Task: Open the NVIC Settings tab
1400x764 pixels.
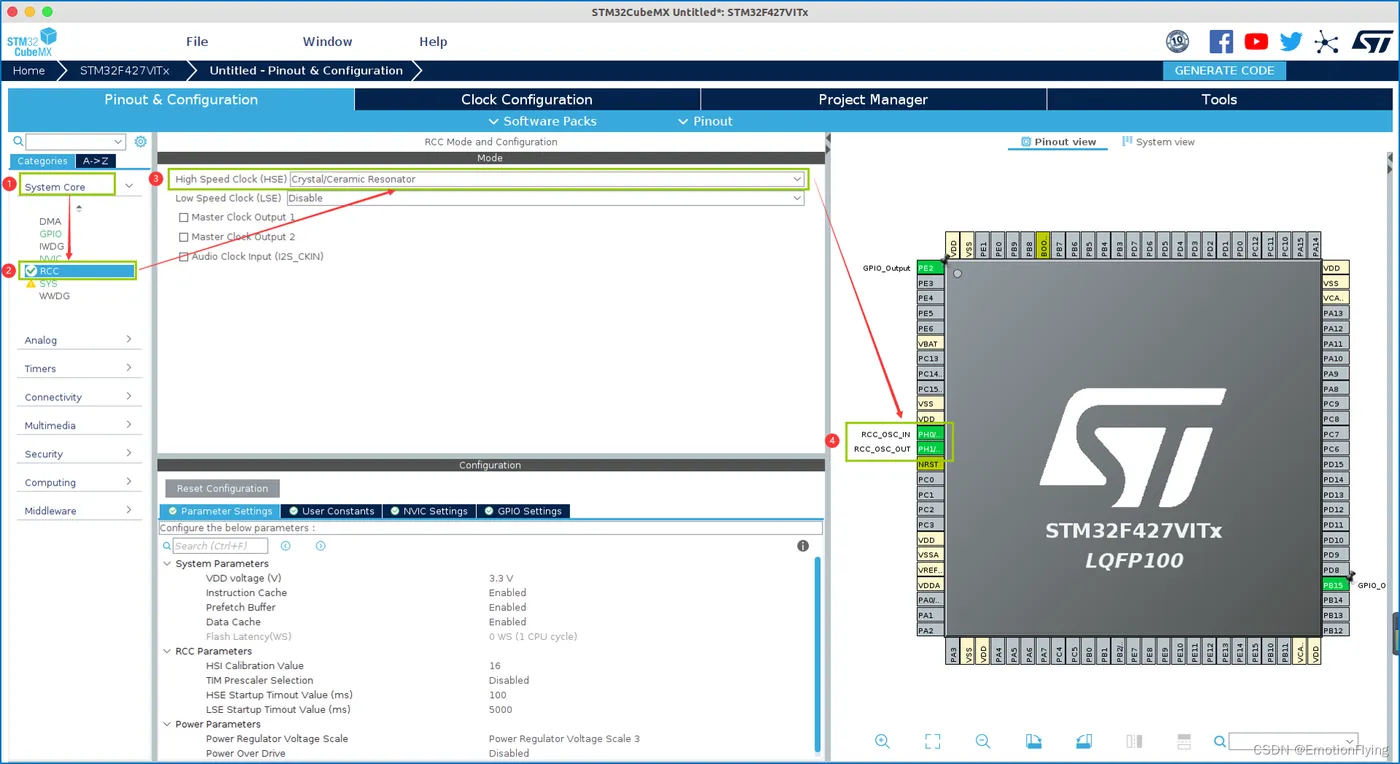Action: 428,511
